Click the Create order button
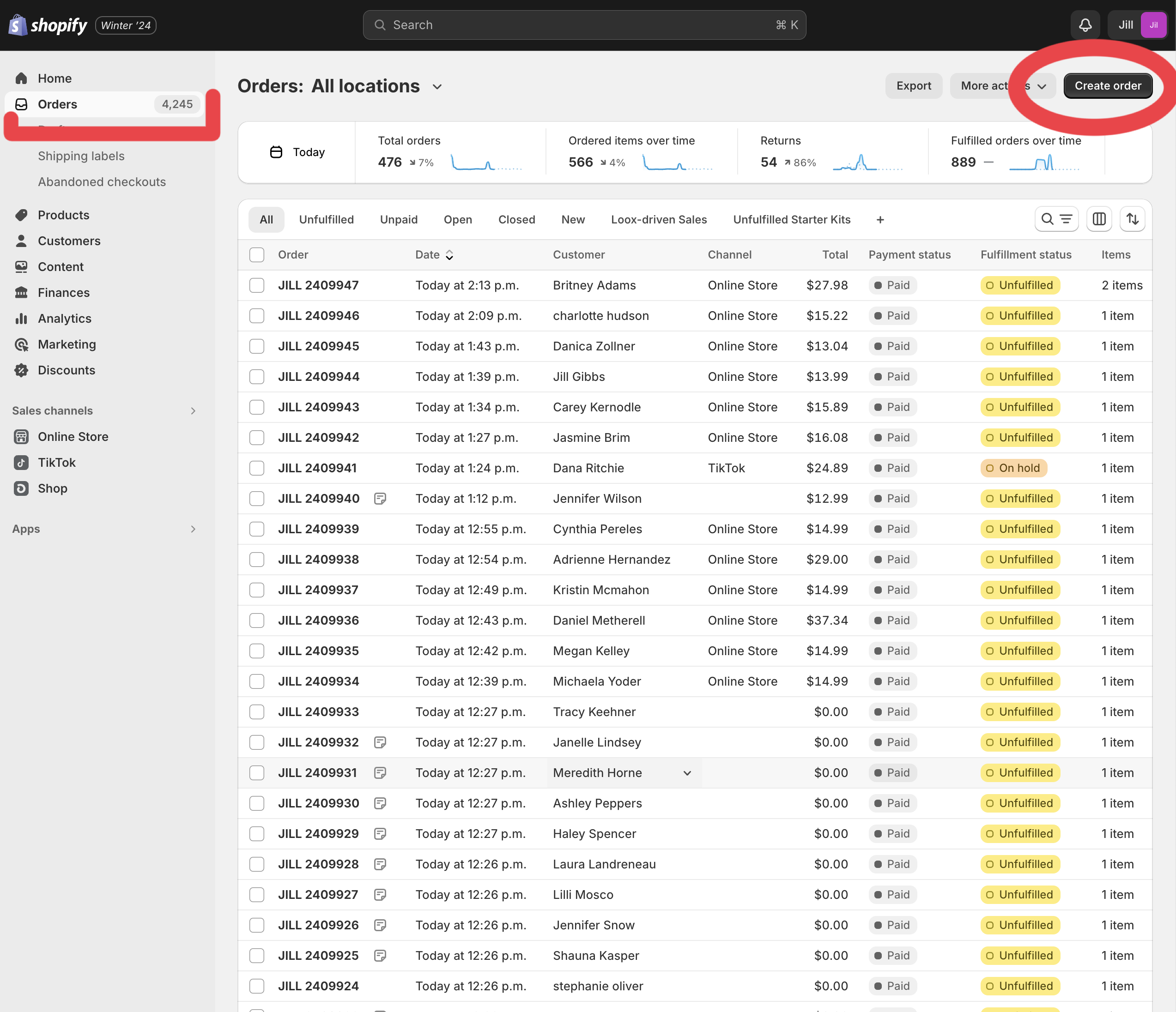 click(1107, 86)
